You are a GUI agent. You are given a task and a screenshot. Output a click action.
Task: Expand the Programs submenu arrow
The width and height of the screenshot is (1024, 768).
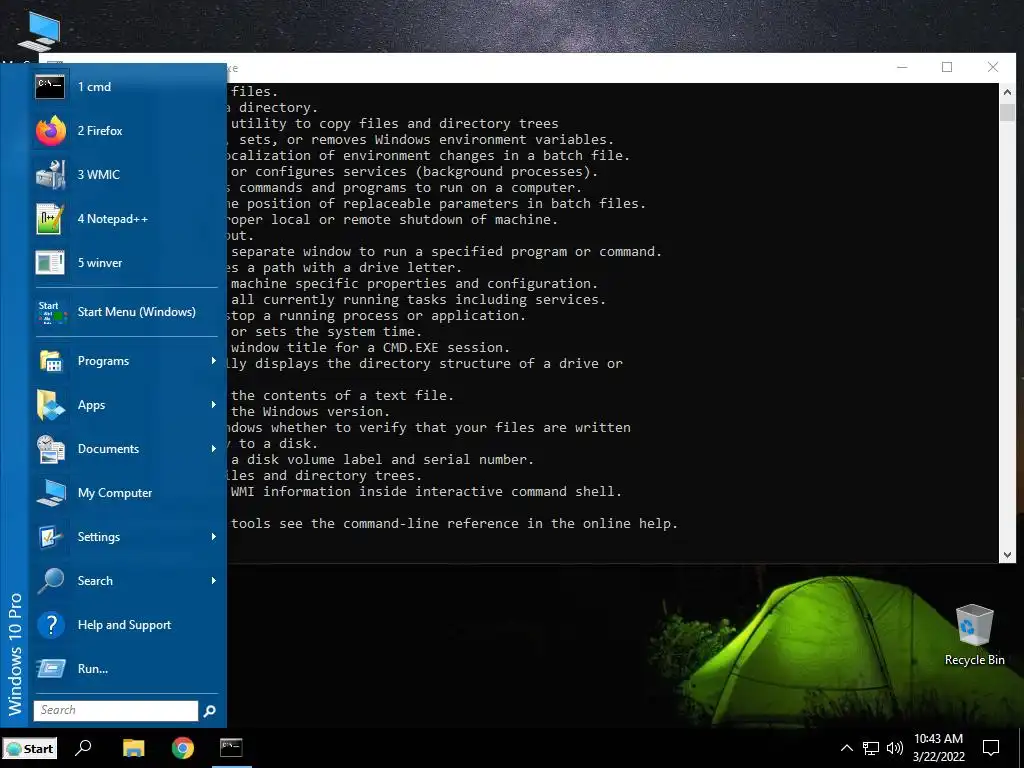tap(214, 360)
